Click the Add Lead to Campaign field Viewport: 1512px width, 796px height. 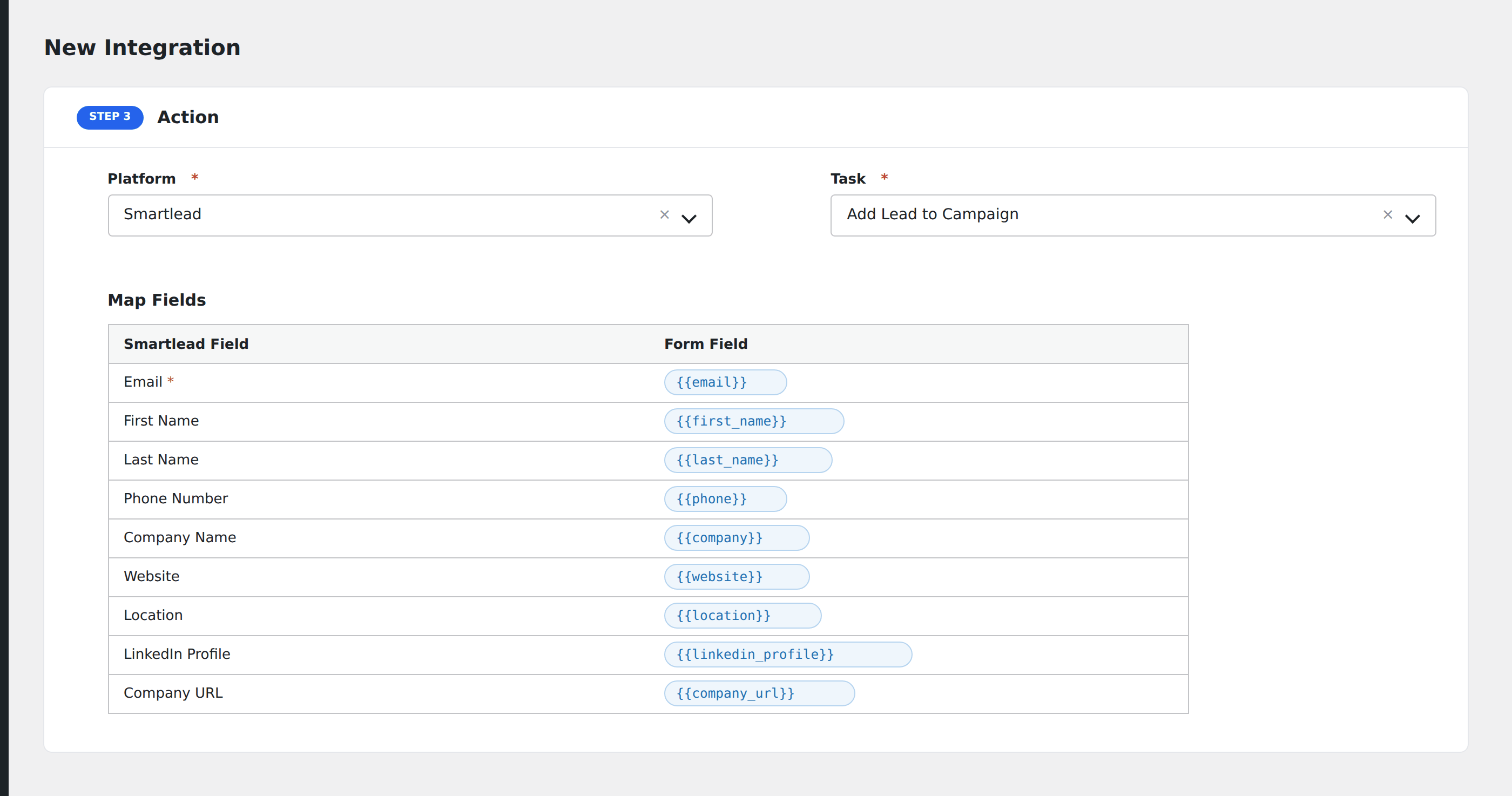pos(1132,215)
